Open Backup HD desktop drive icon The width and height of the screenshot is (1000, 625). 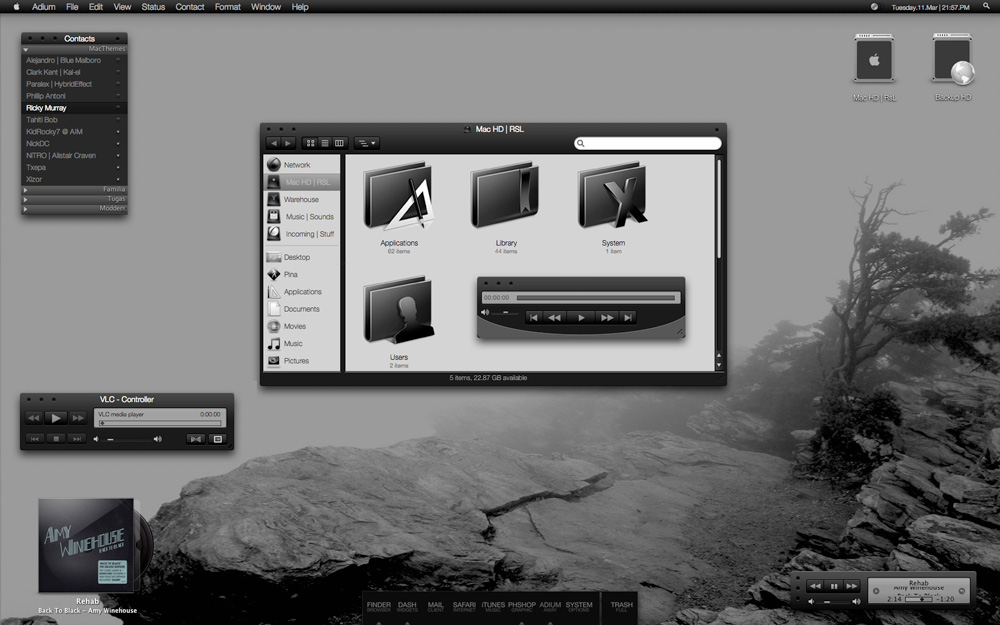point(953,60)
